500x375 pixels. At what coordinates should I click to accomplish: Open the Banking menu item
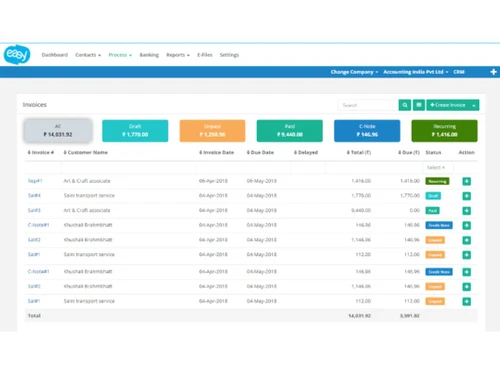[149, 55]
